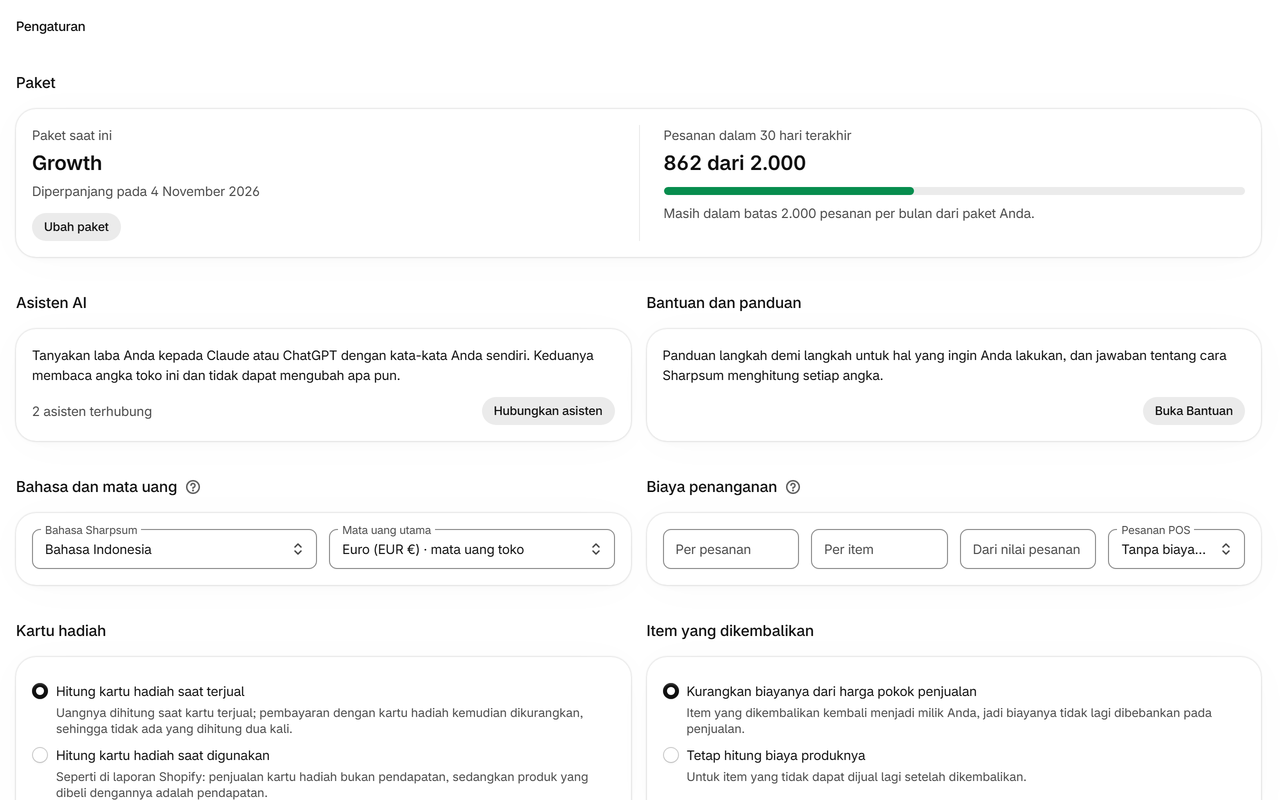Click 'Pesanan dalam 30 hari terakhir' label

[x=758, y=135]
